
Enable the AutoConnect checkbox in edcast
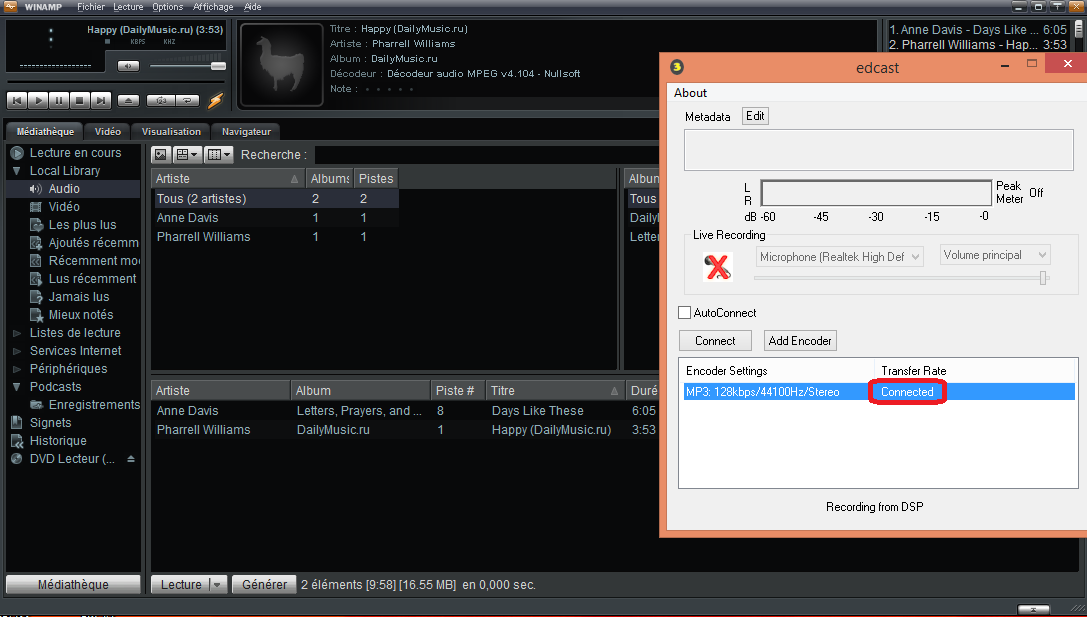685,313
